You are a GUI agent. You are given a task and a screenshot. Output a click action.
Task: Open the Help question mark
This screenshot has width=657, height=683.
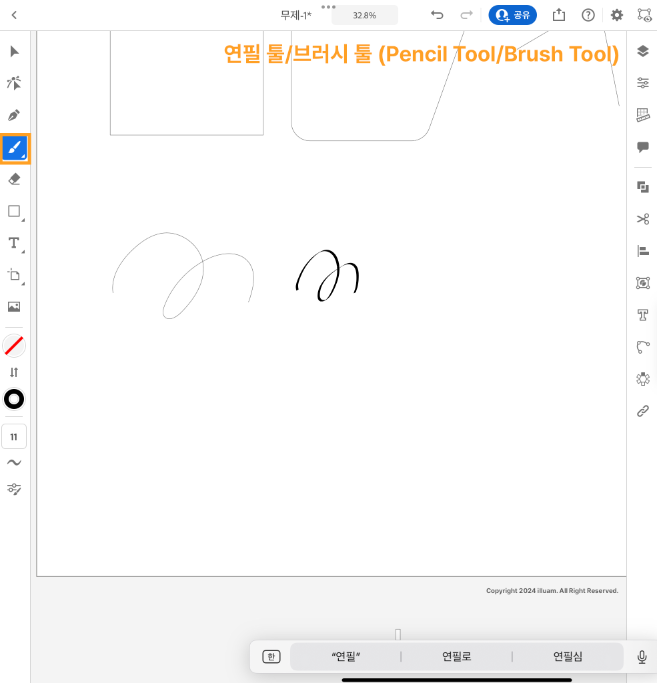tap(588, 15)
